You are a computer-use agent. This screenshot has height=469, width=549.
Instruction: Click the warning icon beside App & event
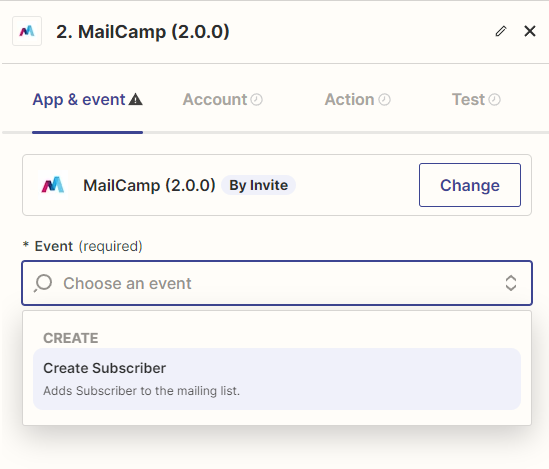[x=135, y=100]
